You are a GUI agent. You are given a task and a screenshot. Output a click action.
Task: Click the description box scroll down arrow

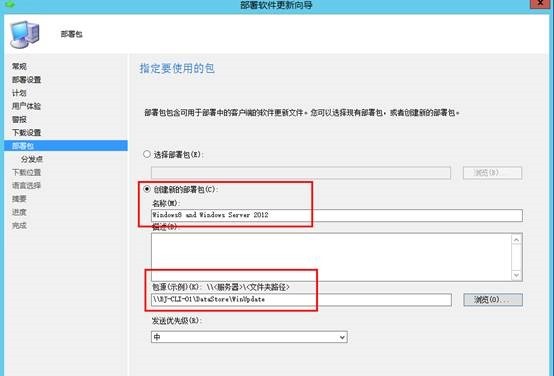pos(516,275)
